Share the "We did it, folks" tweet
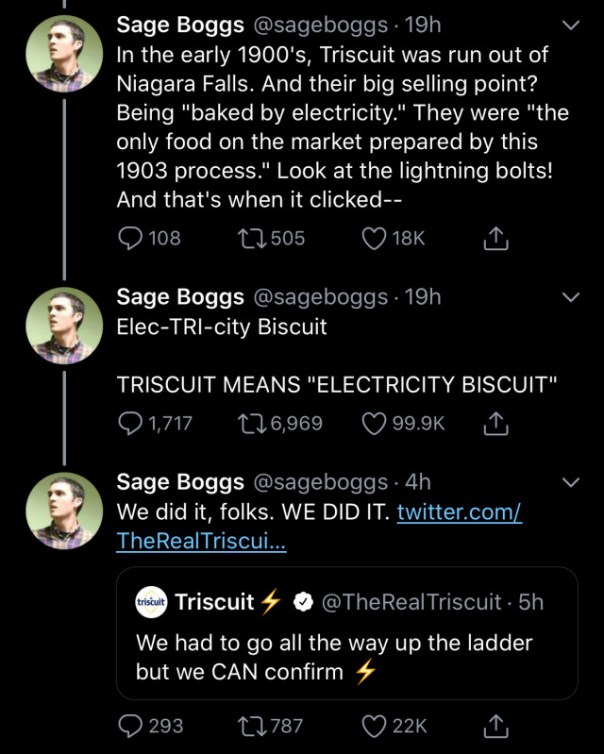Viewport: 604px width, 754px height. pyautogui.click(x=493, y=726)
